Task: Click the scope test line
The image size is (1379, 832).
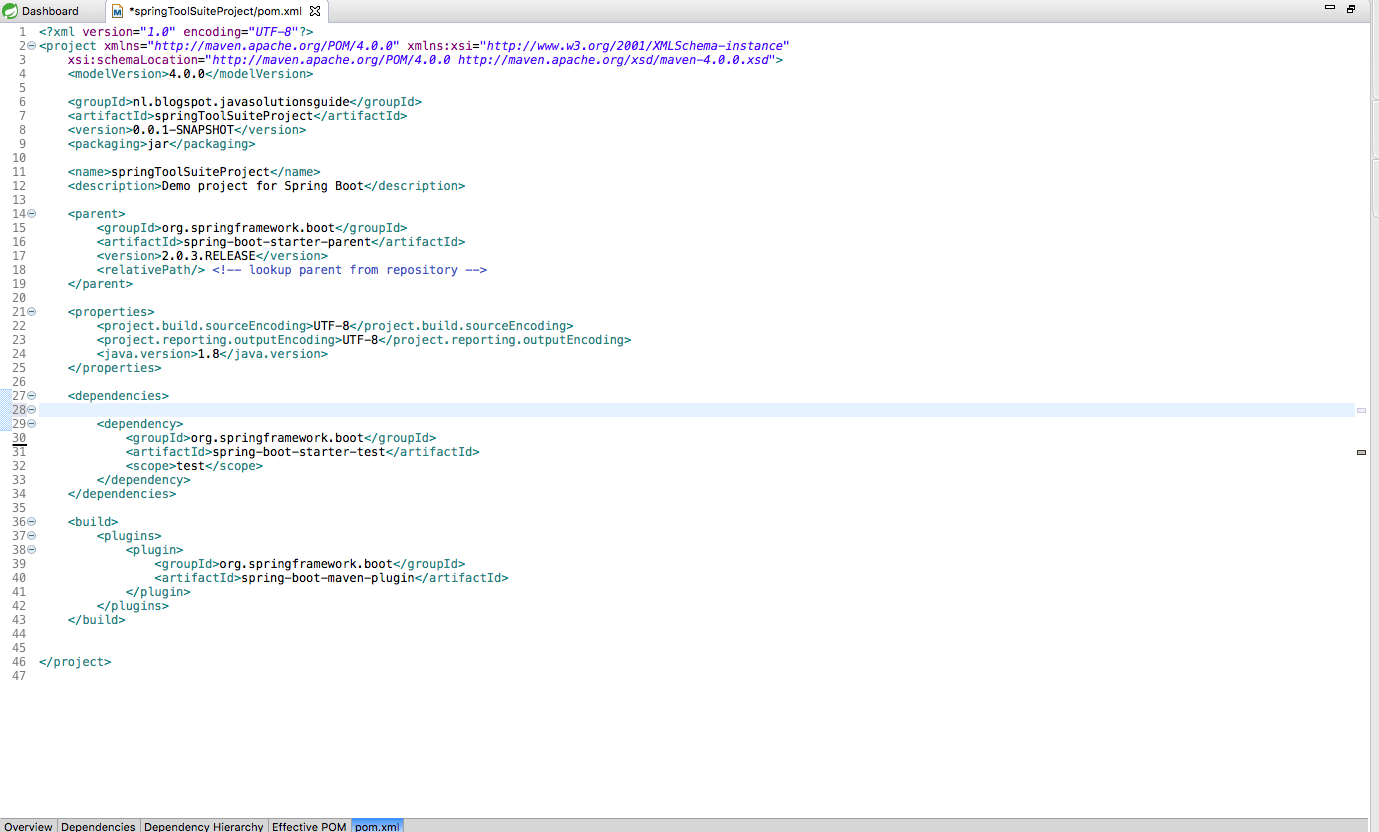Action: click(x=194, y=466)
